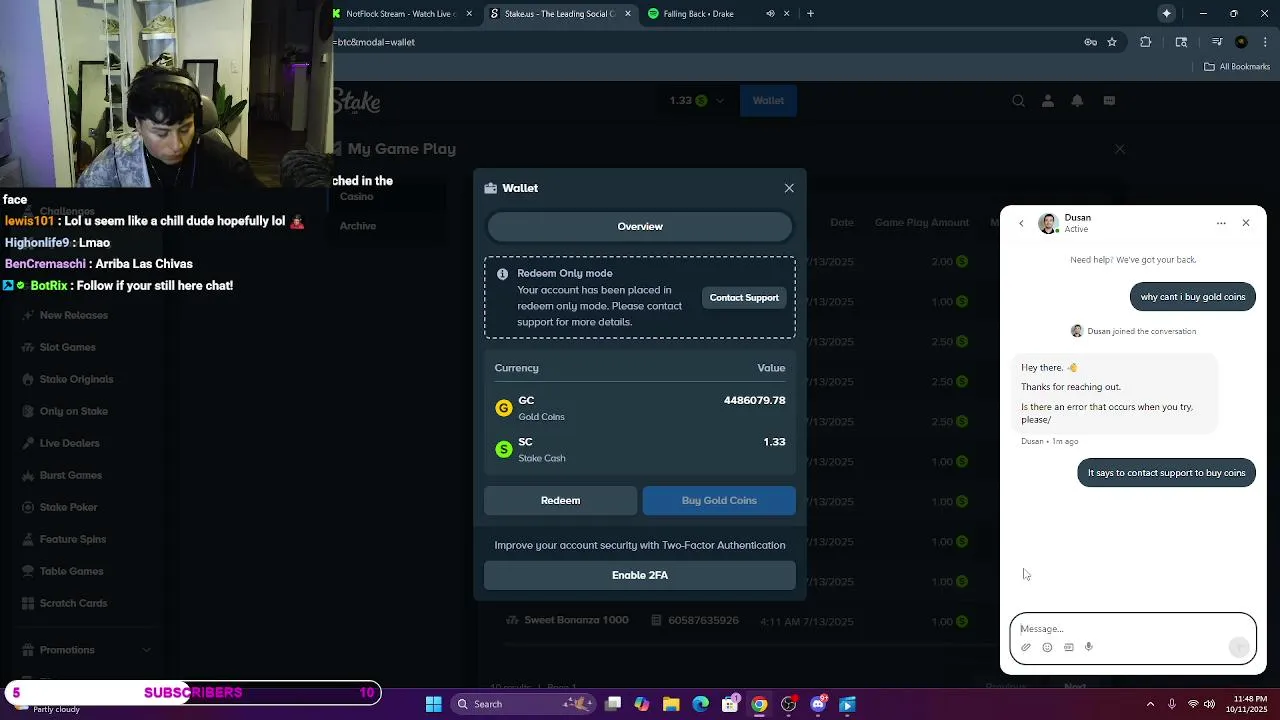1280x720 pixels.
Task: Select the Stake Cash SC icon
Action: (x=504, y=450)
